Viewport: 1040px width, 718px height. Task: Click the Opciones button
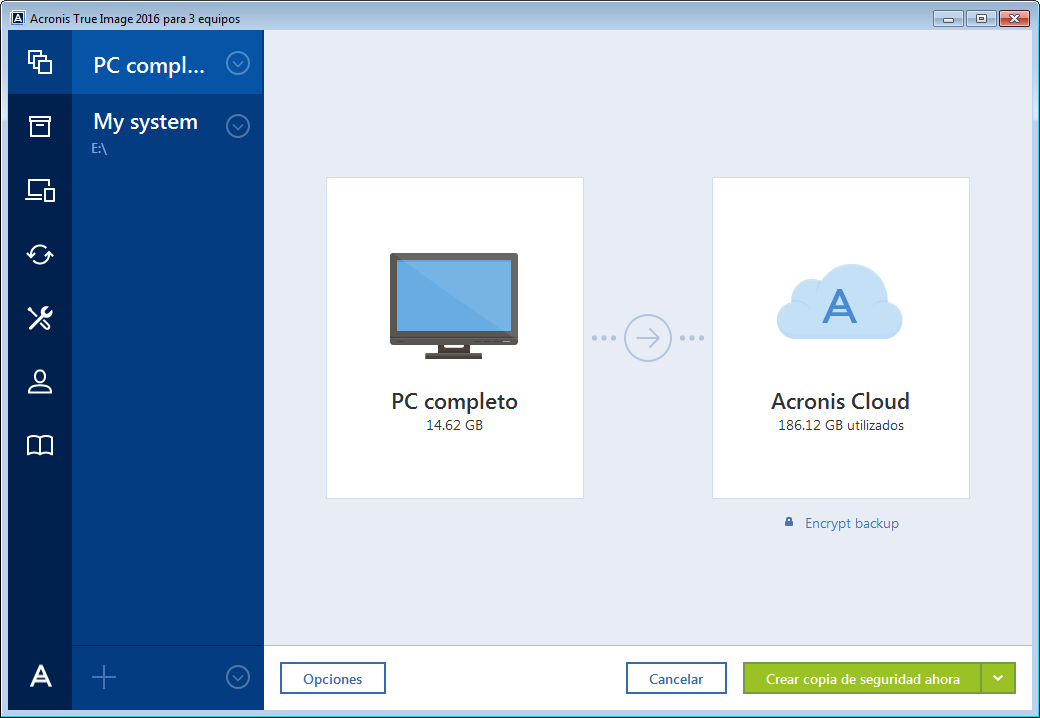click(332, 678)
